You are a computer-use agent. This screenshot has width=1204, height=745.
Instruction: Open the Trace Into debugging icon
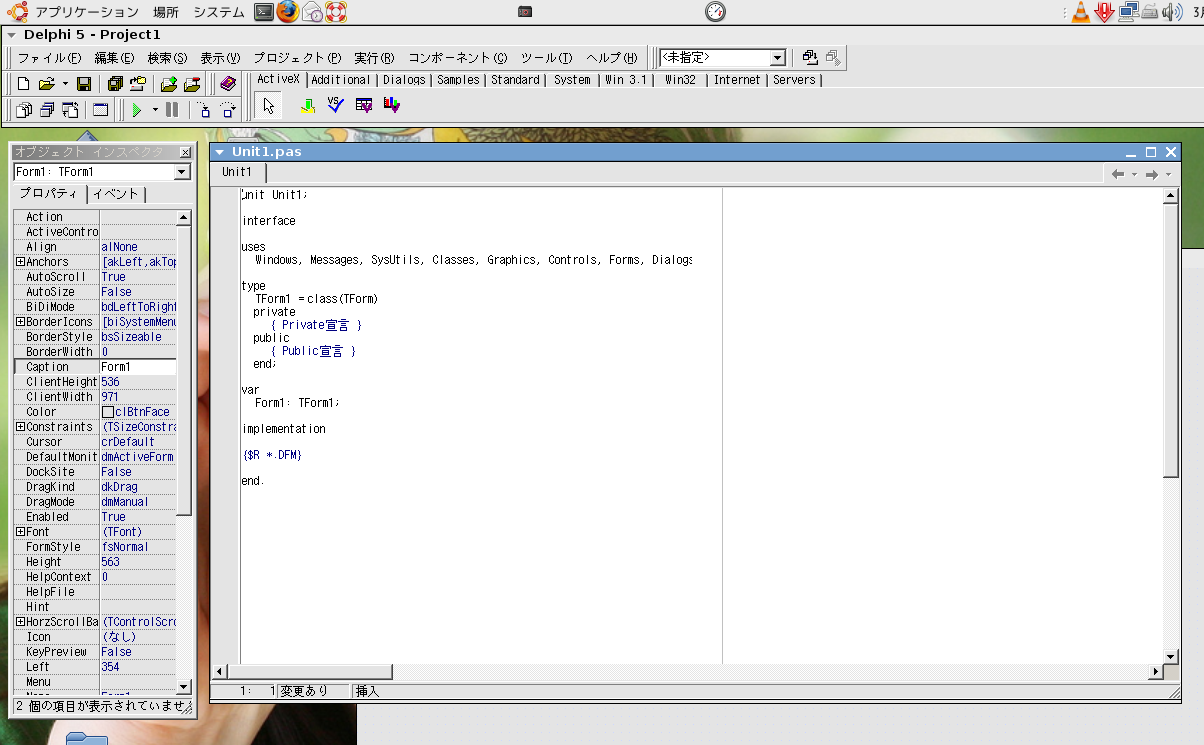[x=207, y=110]
